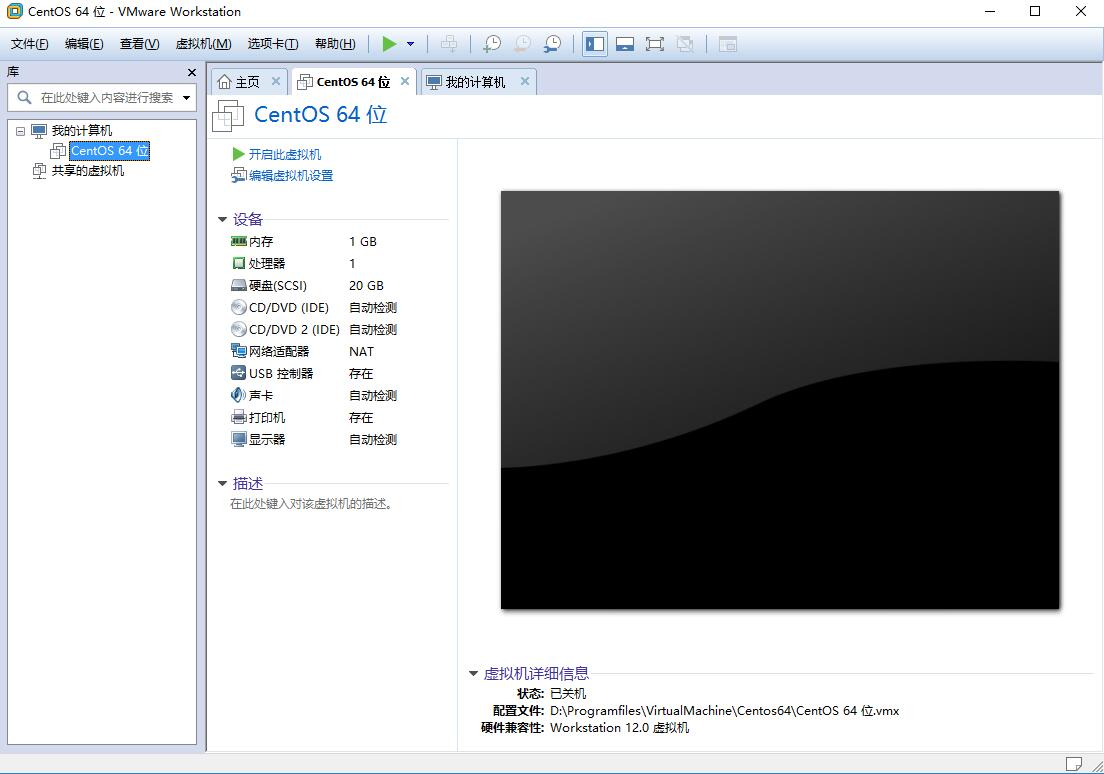Viewport: 1104px width, 774px height.
Task: Click 打印机 printer icon
Action: (239, 418)
